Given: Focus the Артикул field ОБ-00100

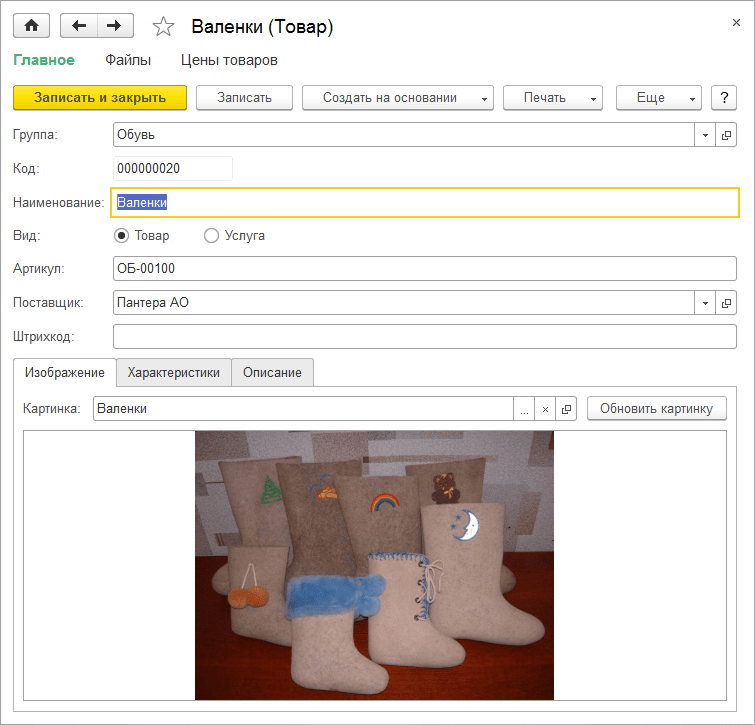Looking at the screenshot, I should tap(425, 269).
